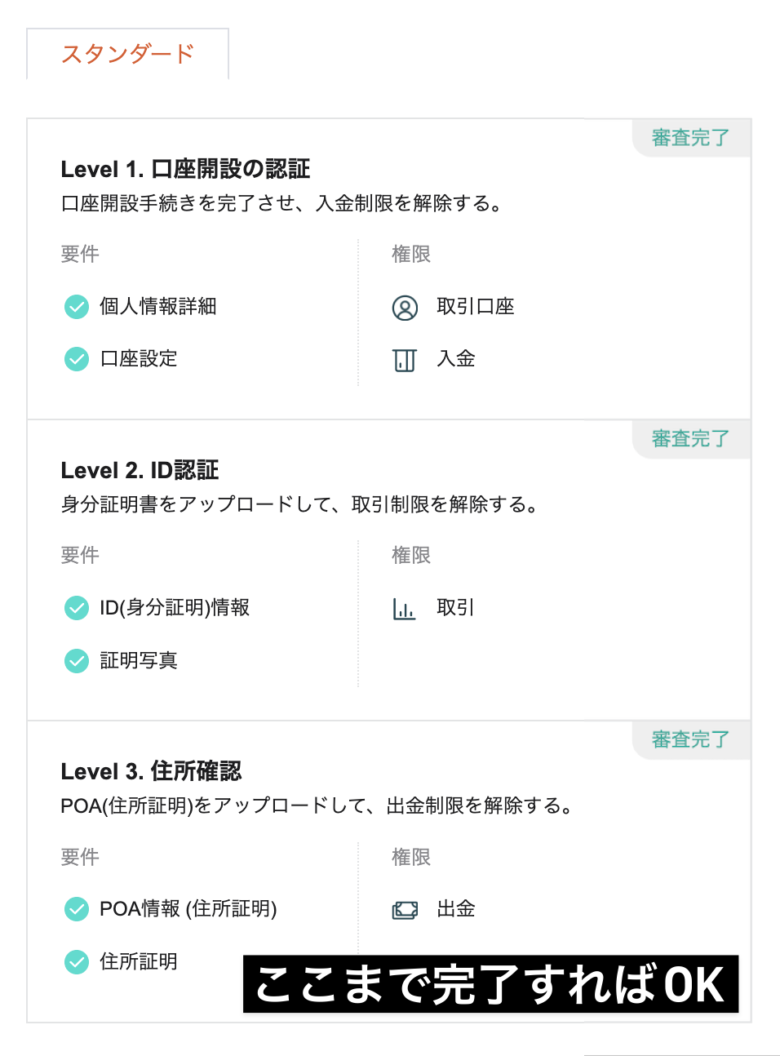780x1056 pixels.
Task: Click the POA情報 (住所証明) checkmark icon
Action: point(77,910)
